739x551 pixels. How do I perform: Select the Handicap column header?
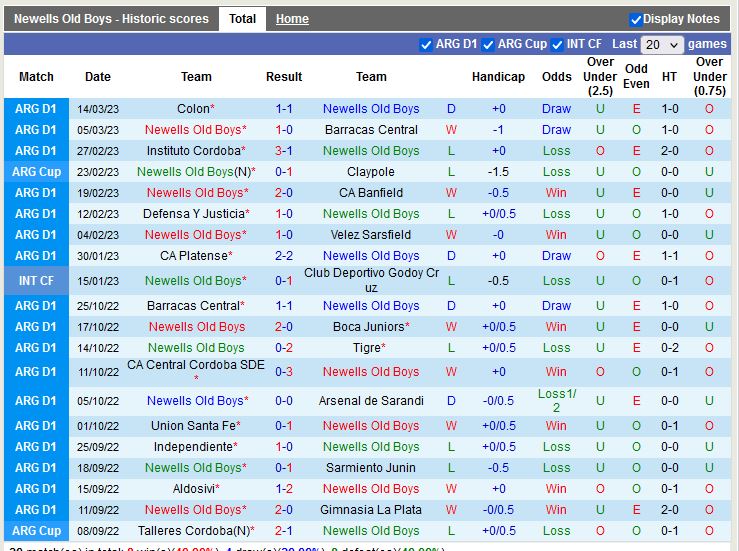click(x=498, y=77)
